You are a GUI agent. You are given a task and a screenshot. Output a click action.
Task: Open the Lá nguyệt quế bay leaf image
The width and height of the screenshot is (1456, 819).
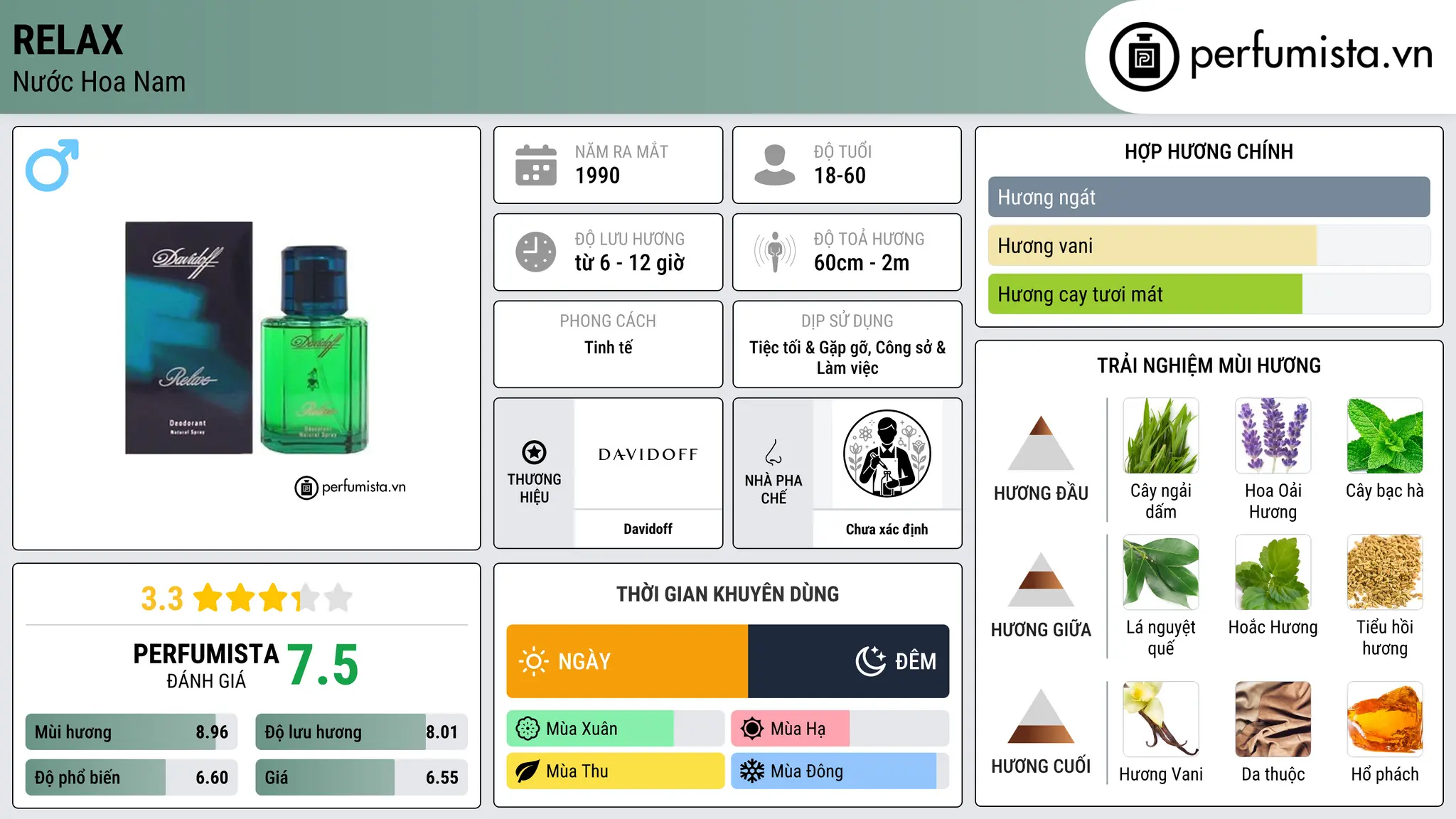pyautogui.click(x=1161, y=572)
